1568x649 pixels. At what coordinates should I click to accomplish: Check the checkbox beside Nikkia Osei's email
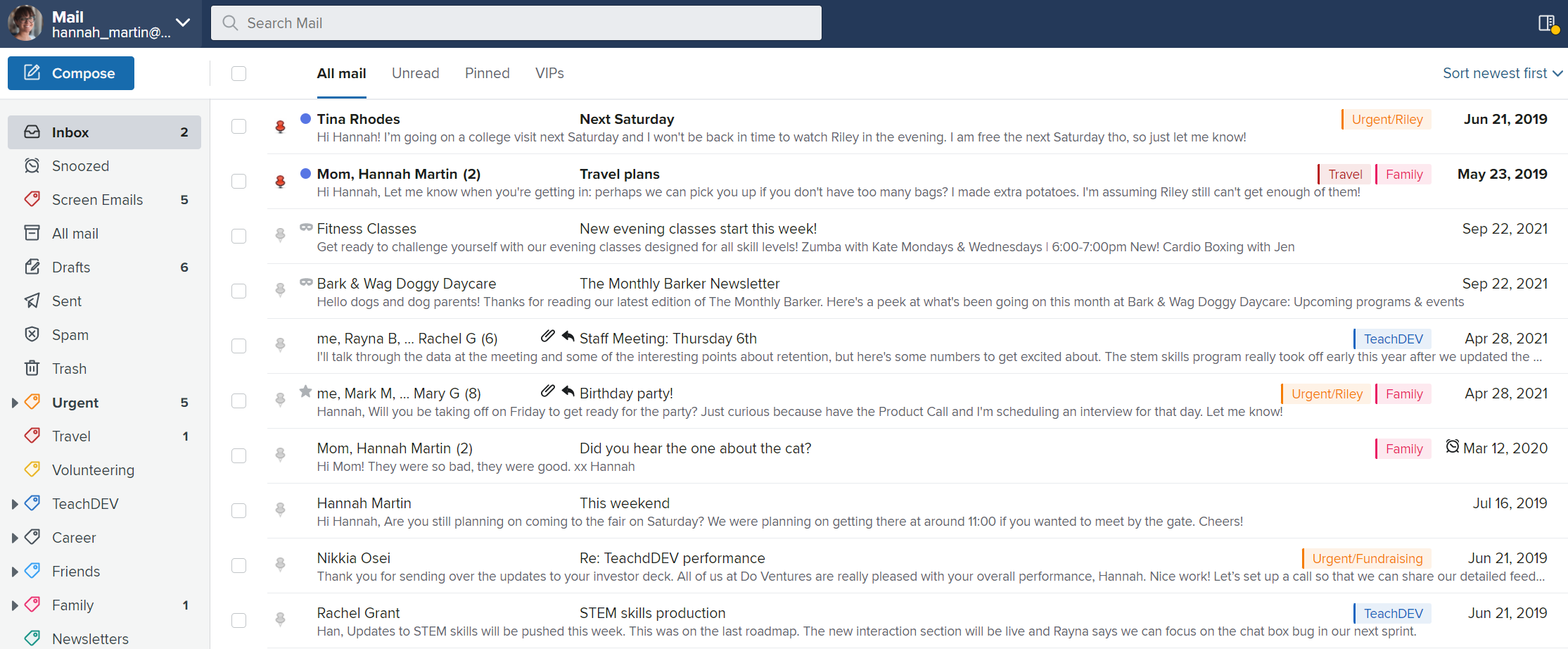click(239, 565)
